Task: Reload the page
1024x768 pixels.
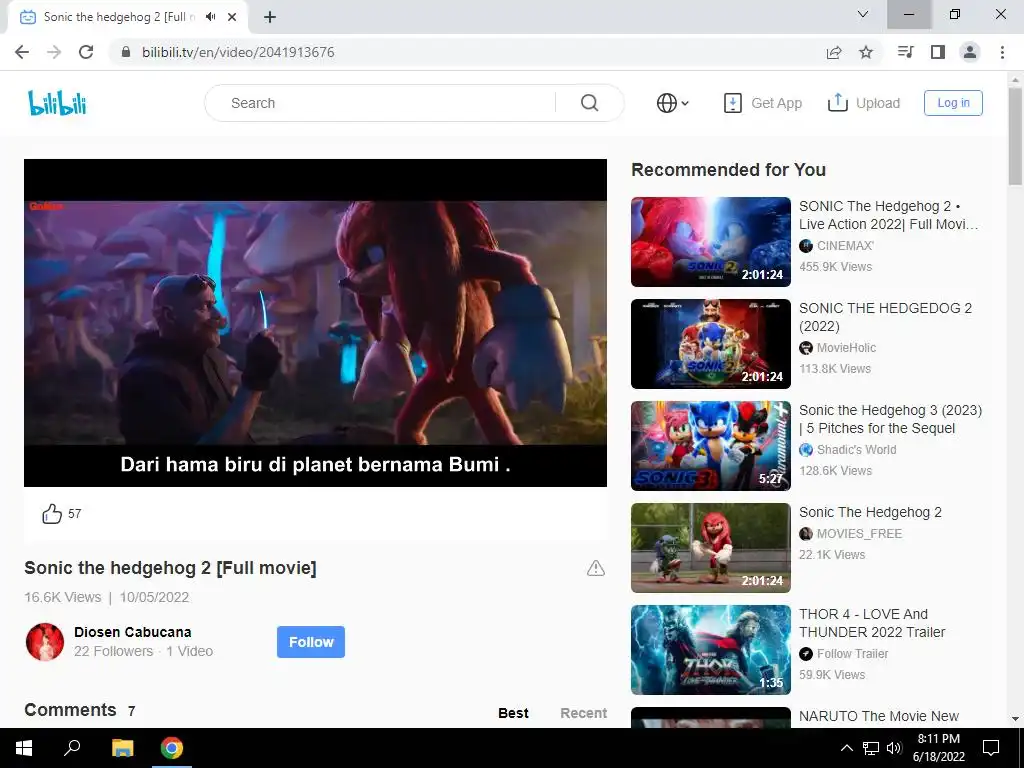Action: click(x=86, y=52)
